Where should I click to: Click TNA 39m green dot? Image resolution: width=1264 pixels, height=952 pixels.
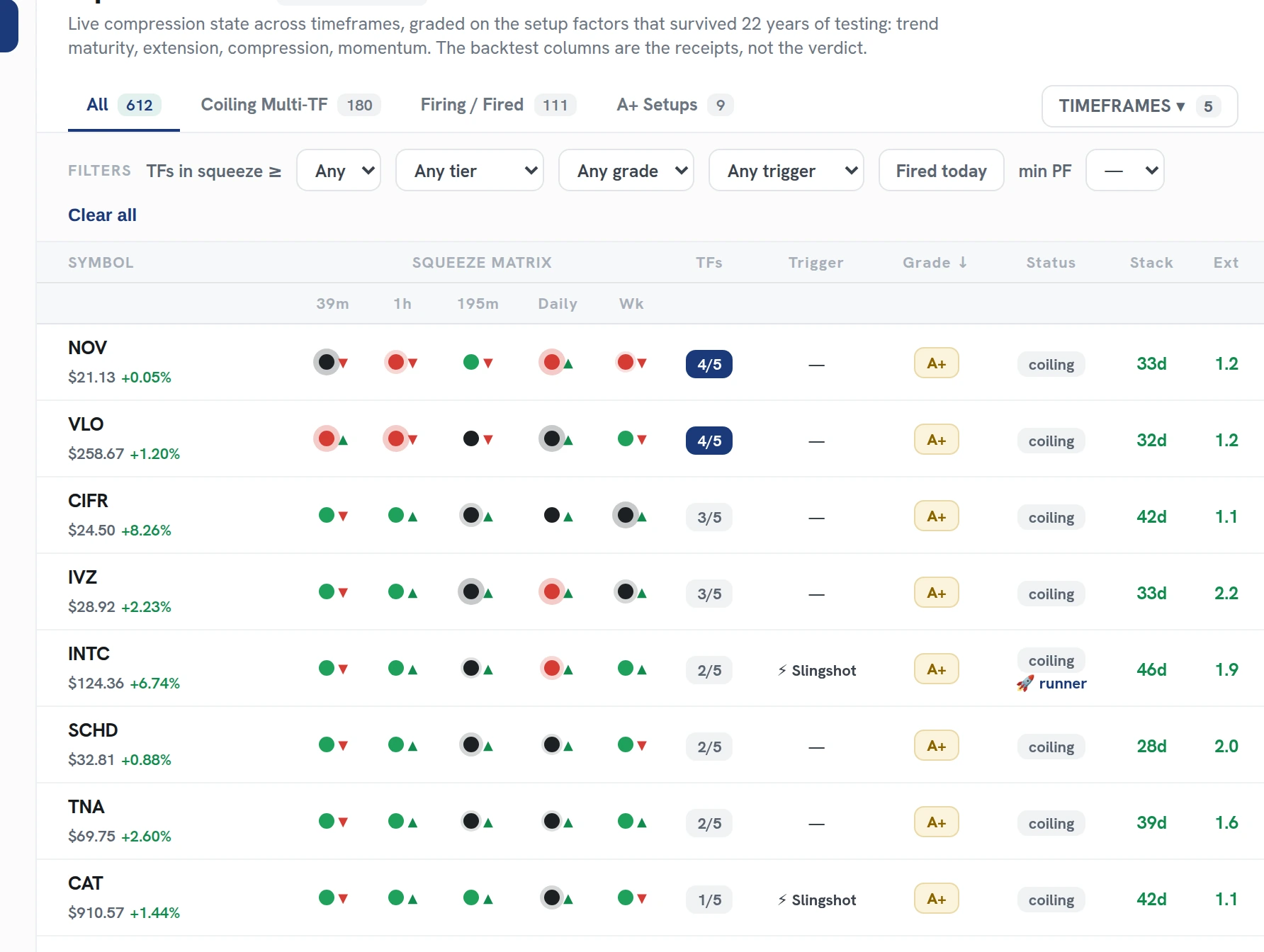click(x=327, y=822)
